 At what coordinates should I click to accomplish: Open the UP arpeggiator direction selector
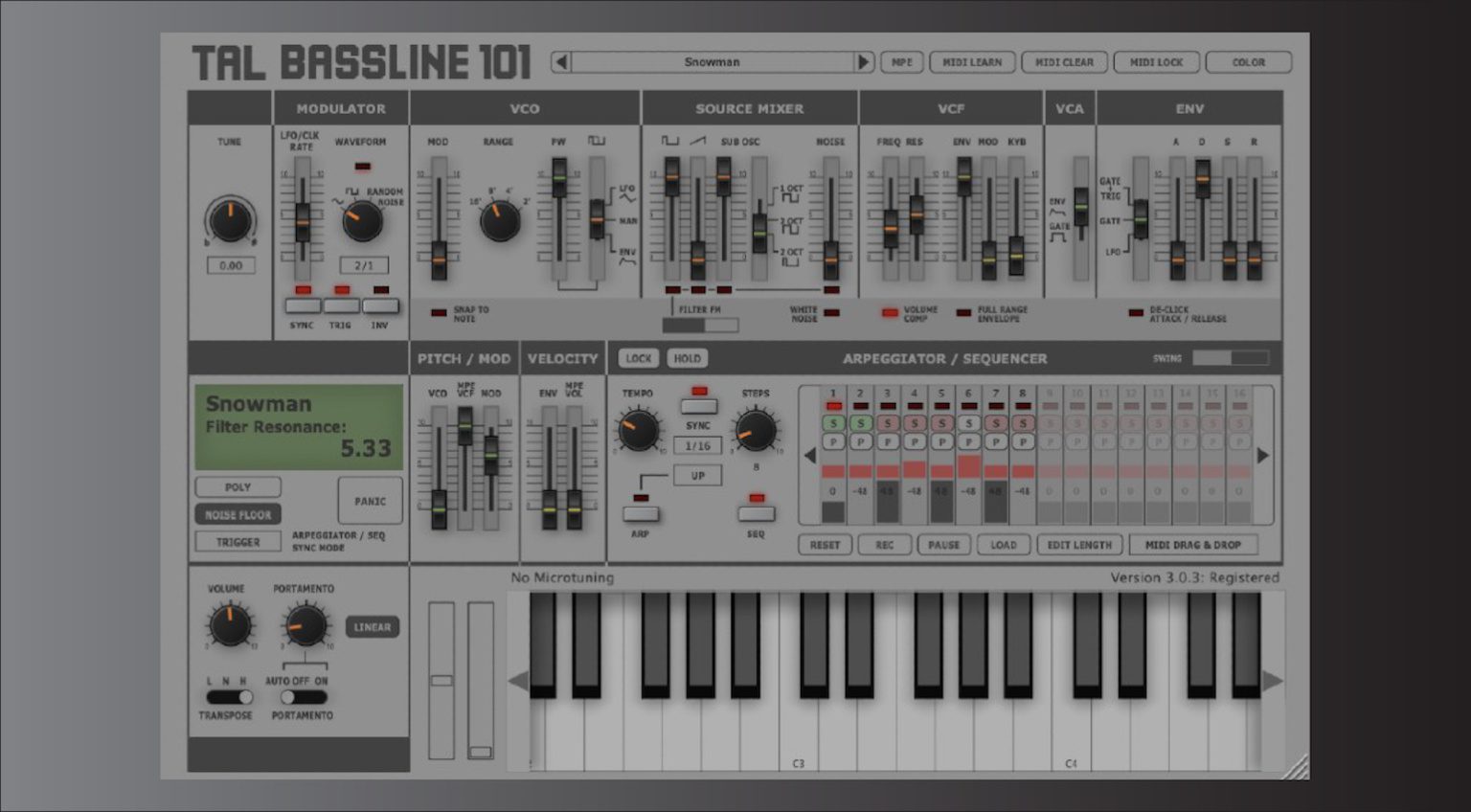click(698, 475)
